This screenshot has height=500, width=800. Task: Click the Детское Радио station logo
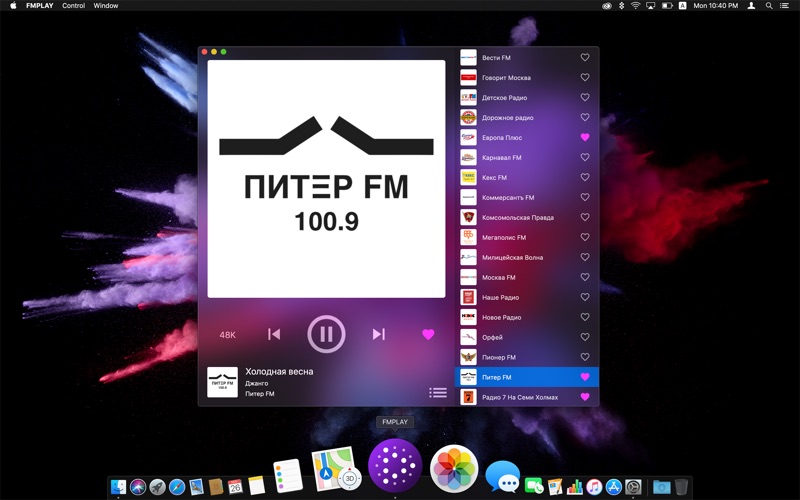[x=468, y=97]
